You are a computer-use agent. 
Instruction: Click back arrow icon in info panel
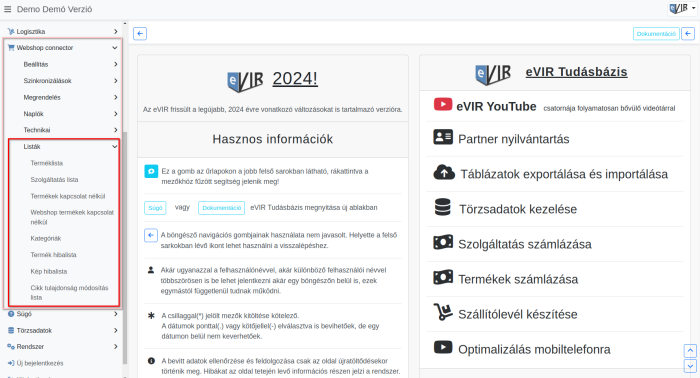151,235
